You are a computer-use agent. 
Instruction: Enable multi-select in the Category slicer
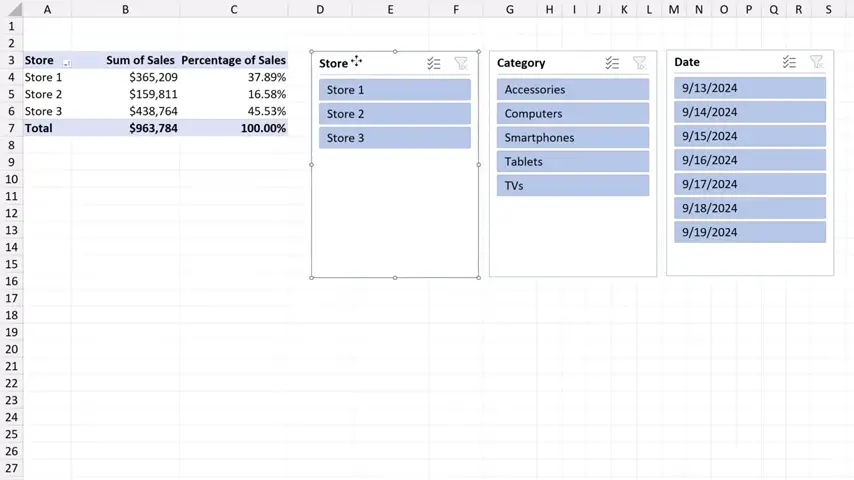point(612,63)
